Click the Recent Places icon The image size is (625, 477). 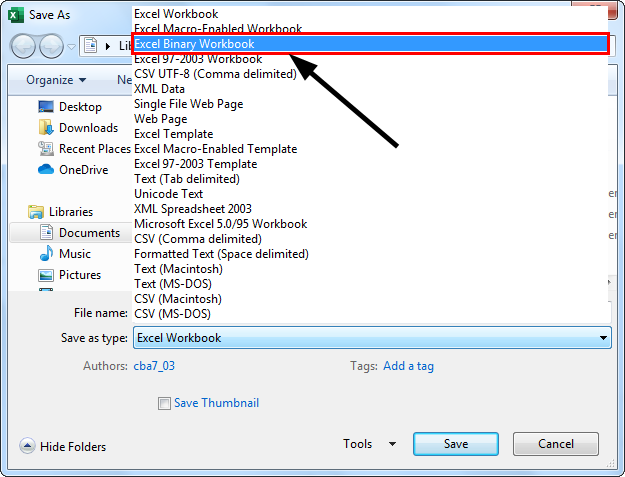point(46,149)
